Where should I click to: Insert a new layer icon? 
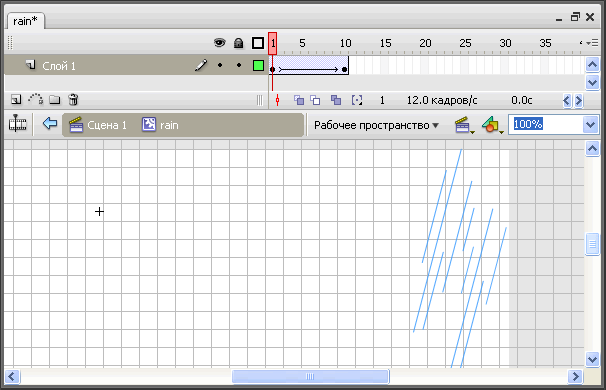[x=16, y=100]
